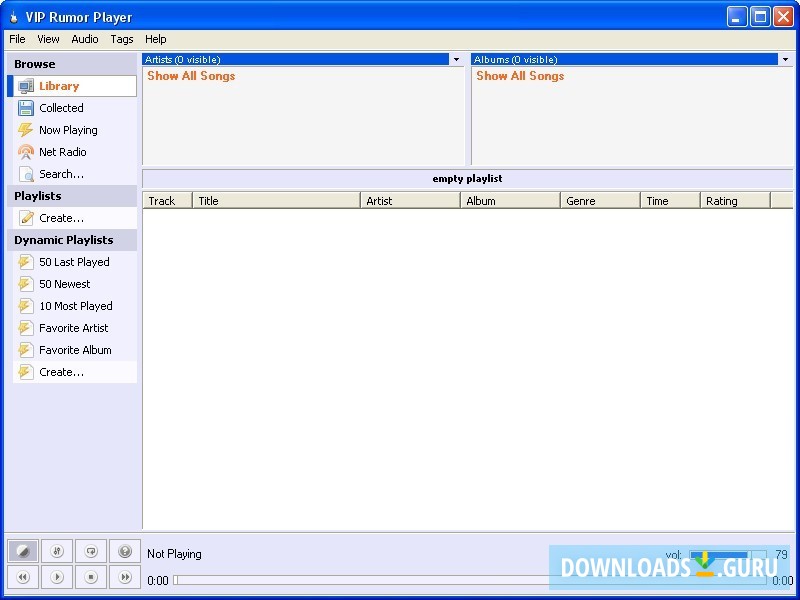Open the Collected view

pyautogui.click(x=74, y=108)
